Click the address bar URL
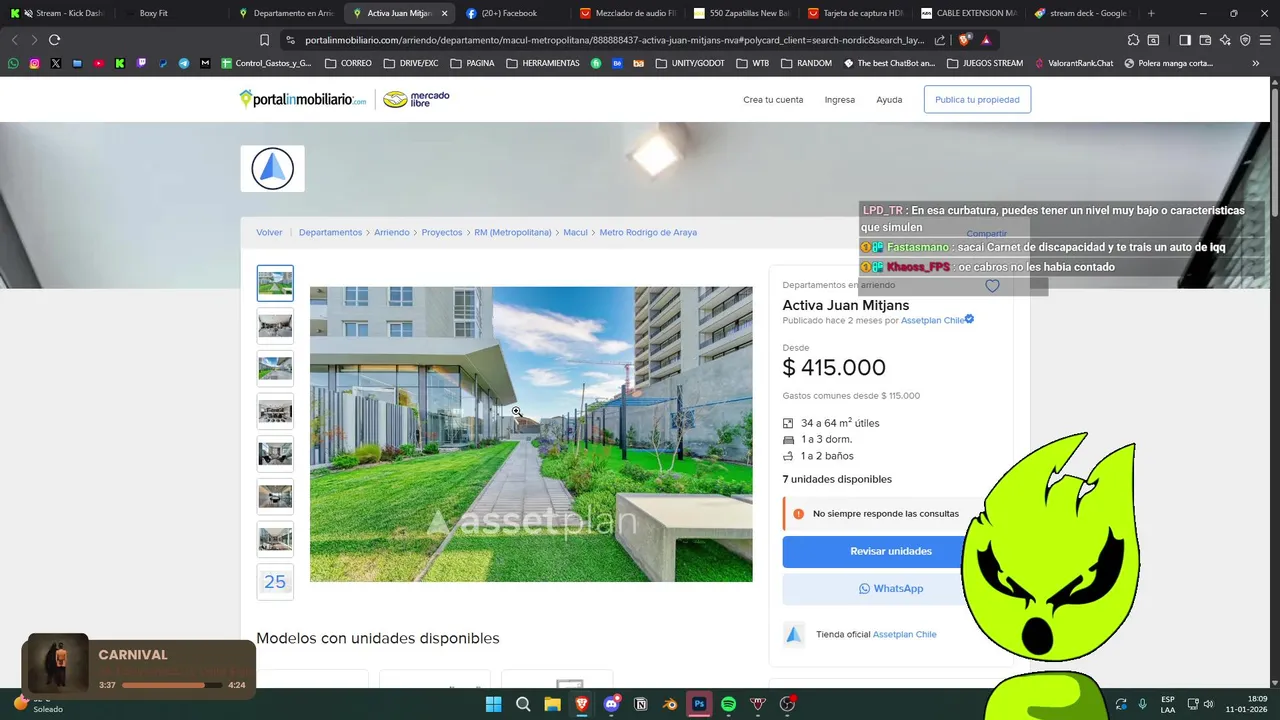The width and height of the screenshot is (1280, 720). [x=615, y=40]
